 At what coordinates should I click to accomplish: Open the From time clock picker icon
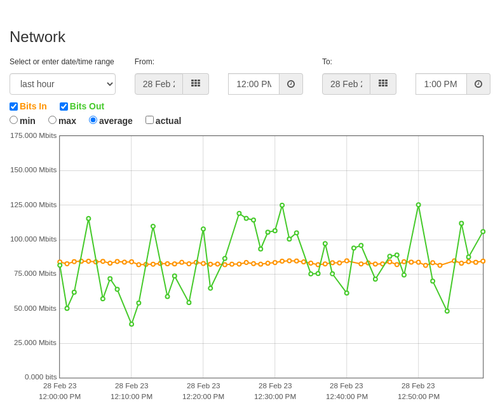(291, 84)
